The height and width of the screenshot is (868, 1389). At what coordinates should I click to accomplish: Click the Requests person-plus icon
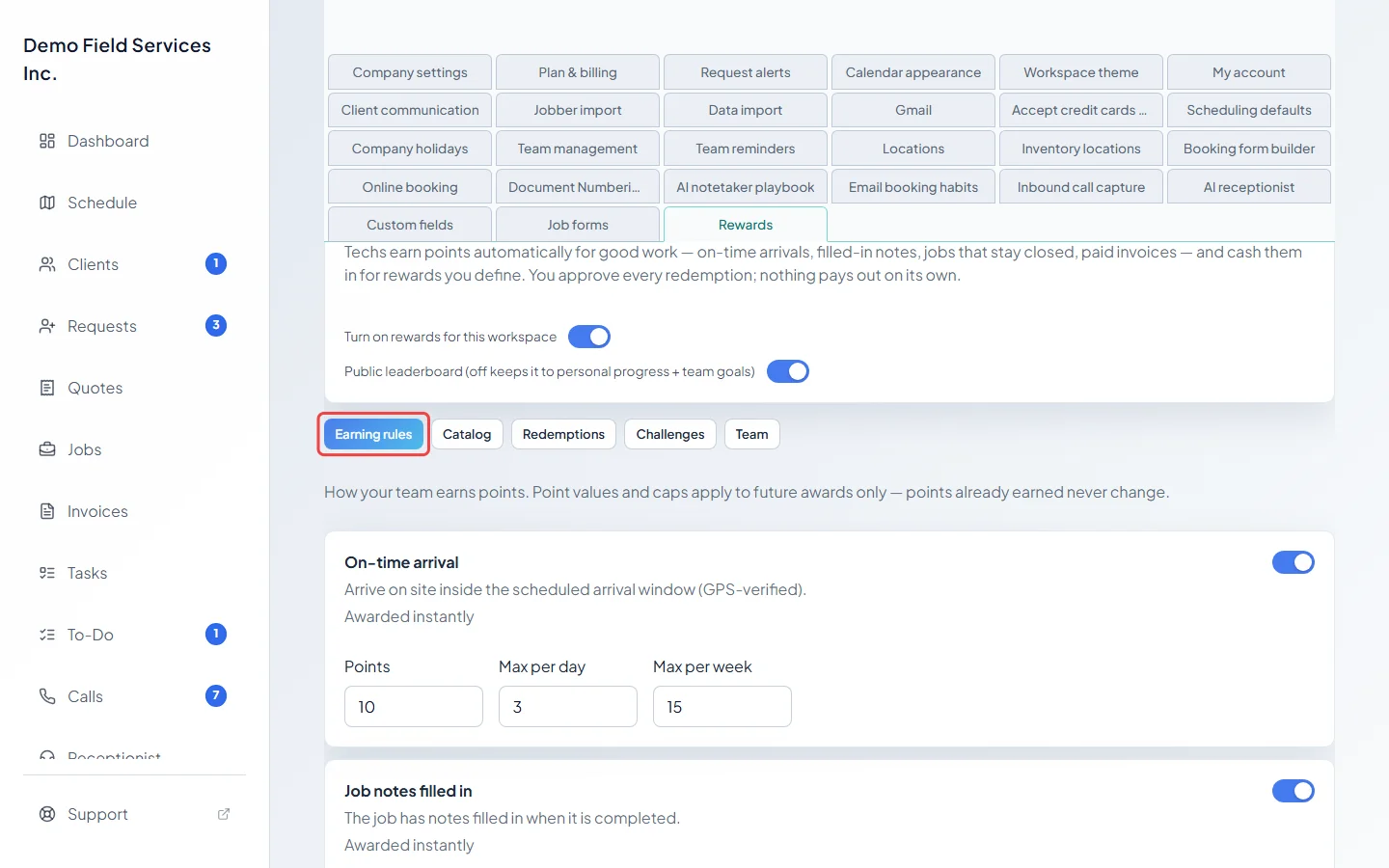(x=47, y=326)
